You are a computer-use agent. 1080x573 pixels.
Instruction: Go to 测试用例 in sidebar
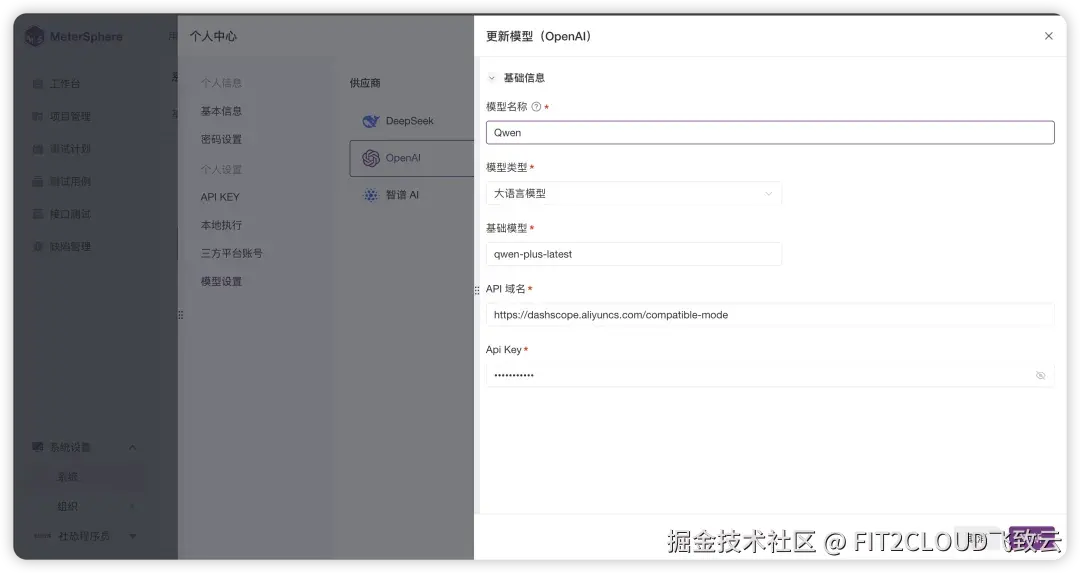[x=70, y=181]
